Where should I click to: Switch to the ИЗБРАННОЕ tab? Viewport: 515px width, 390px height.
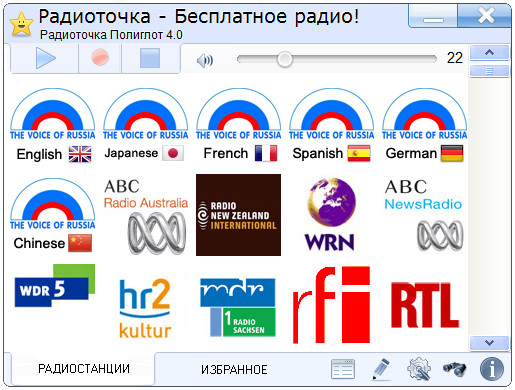coord(234,369)
